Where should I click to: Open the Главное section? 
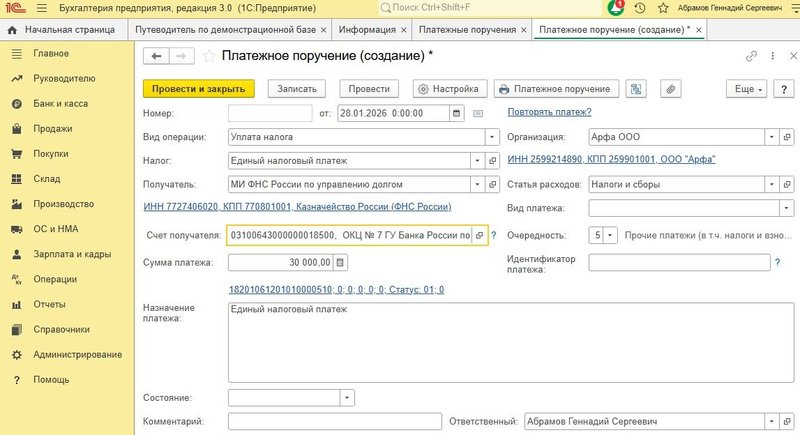coord(51,54)
